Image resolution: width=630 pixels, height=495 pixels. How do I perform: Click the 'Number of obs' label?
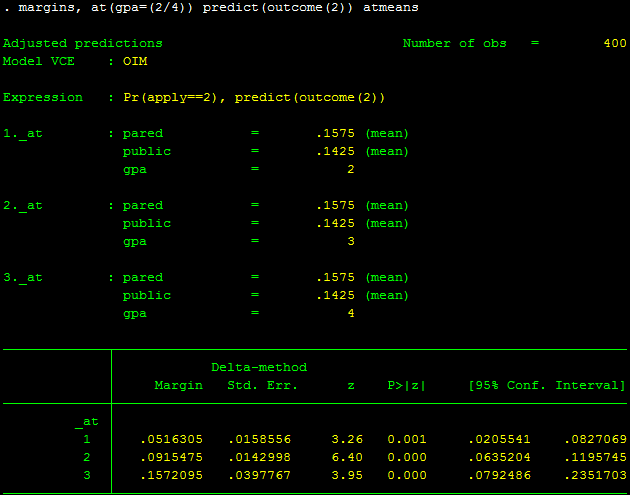click(454, 44)
